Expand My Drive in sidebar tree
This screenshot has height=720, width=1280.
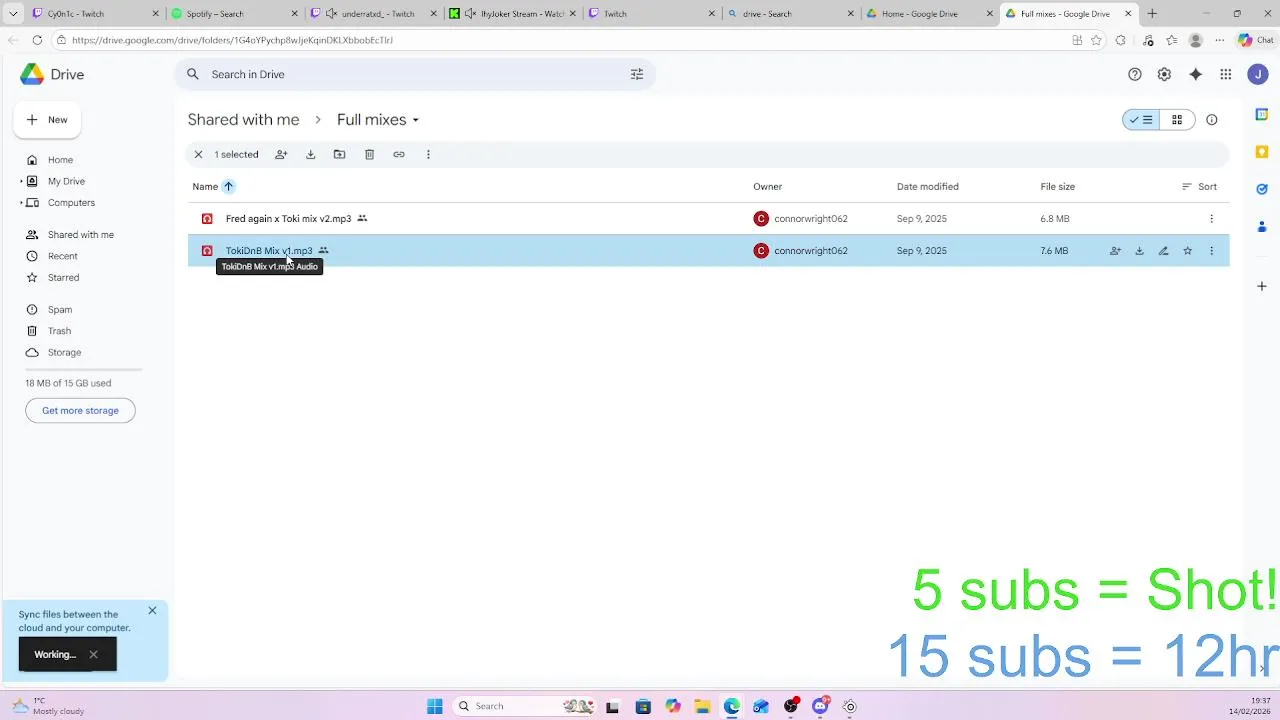click(x=22, y=181)
